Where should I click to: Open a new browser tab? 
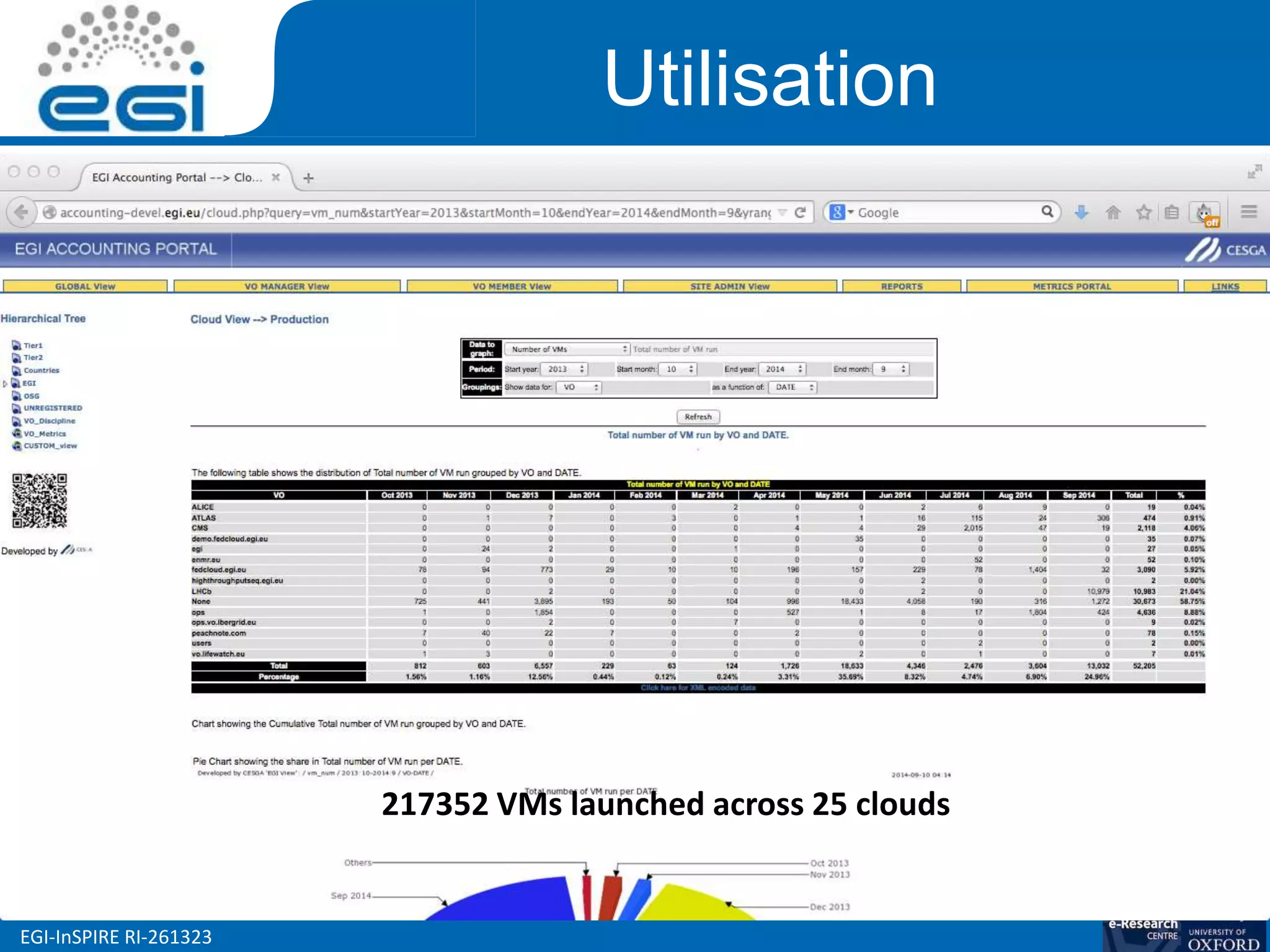[x=308, y=178]
